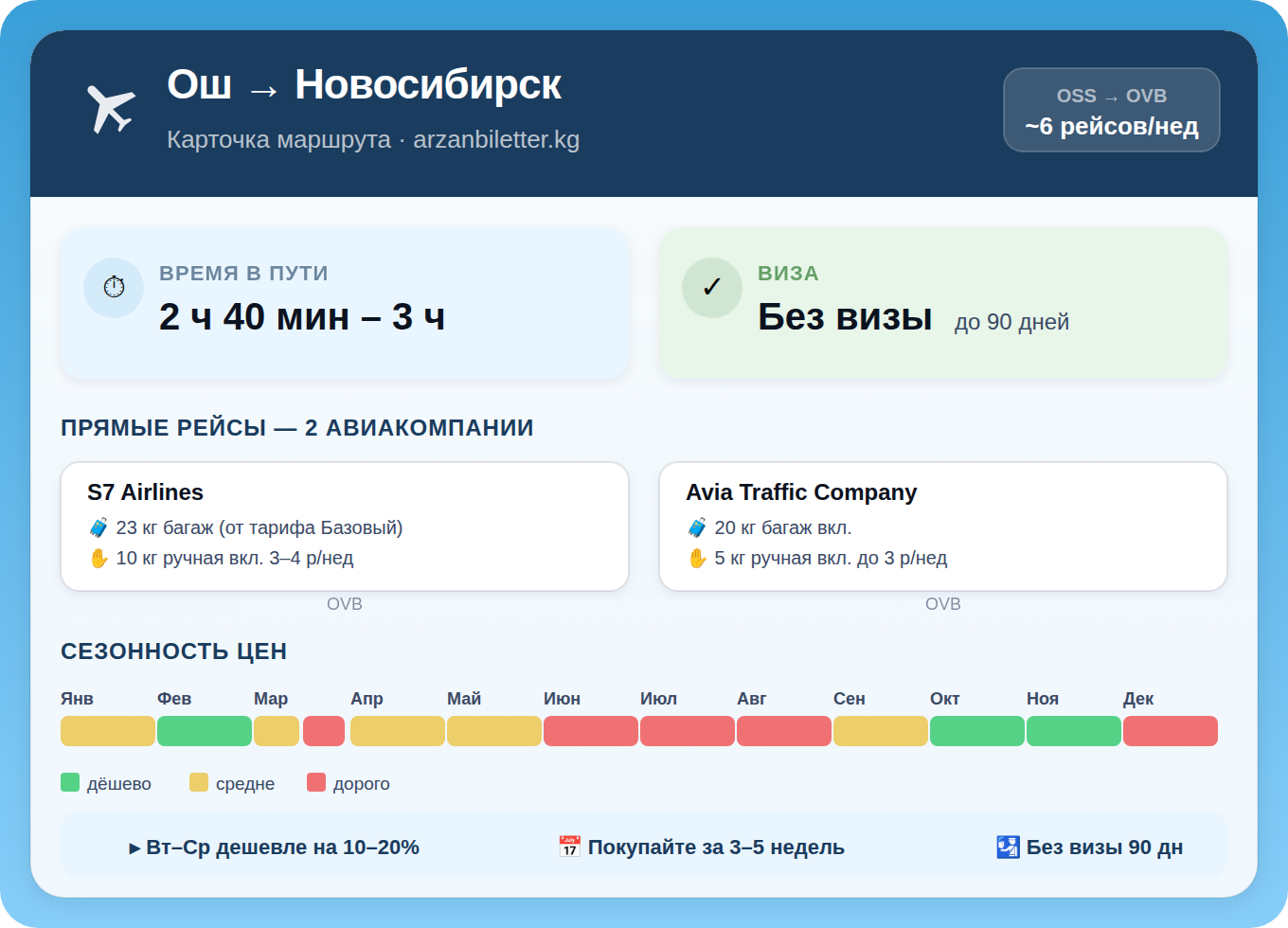This screenshot has height=928, width=1288.
Task: Click the calendar icon near purchase advice
Action: pyautogui.click(x=569, y=847)
